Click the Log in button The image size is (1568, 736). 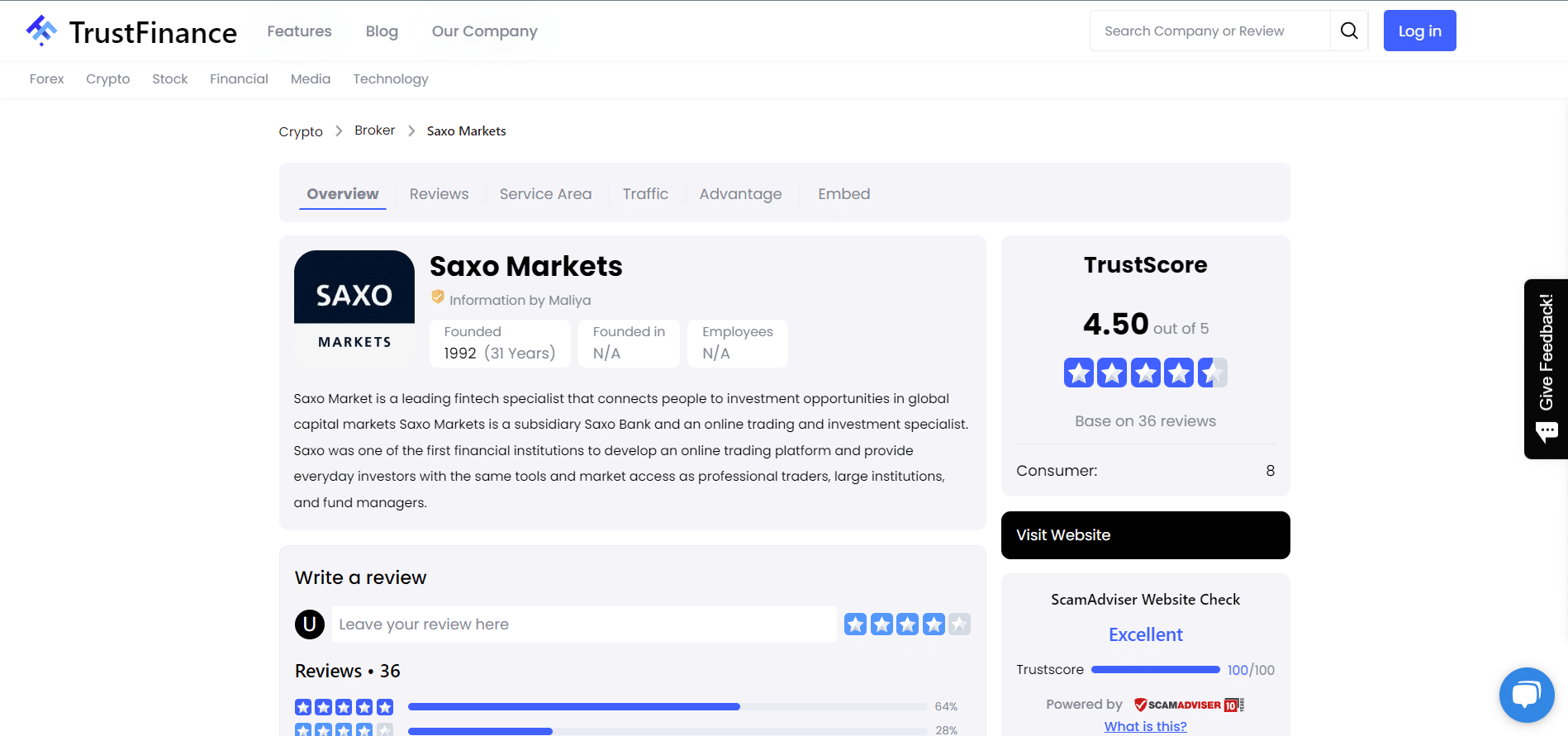(1419, 31)
